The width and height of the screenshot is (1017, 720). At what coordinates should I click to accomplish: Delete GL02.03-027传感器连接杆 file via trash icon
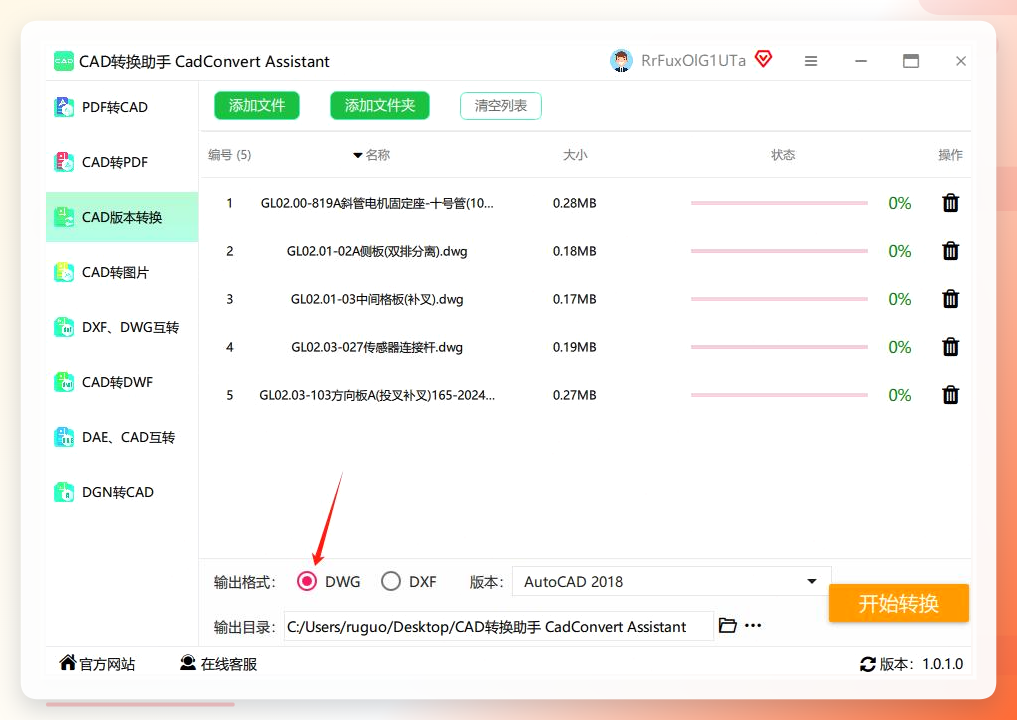[950, 347]
